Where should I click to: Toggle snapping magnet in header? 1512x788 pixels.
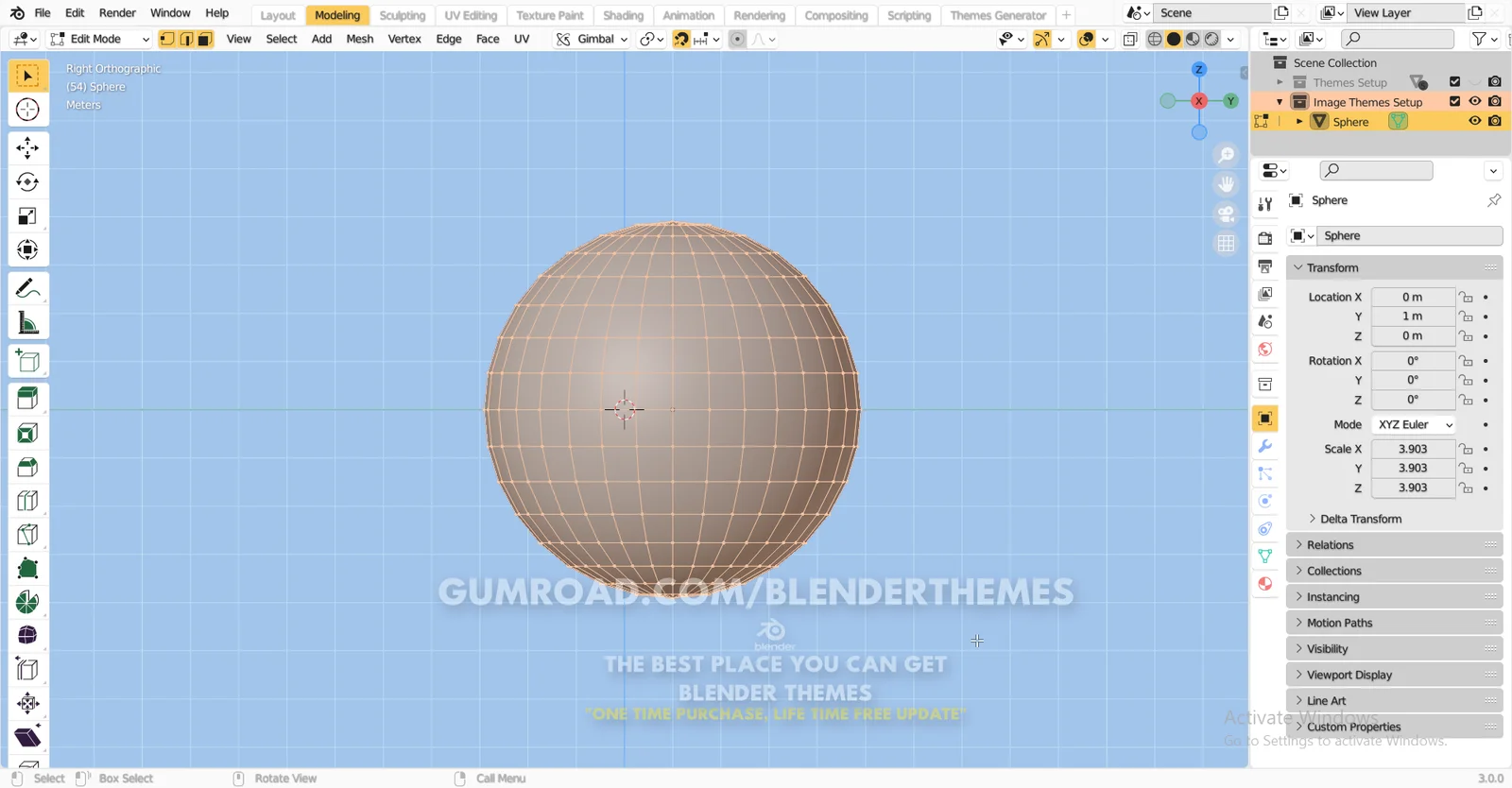click(681, 39)
